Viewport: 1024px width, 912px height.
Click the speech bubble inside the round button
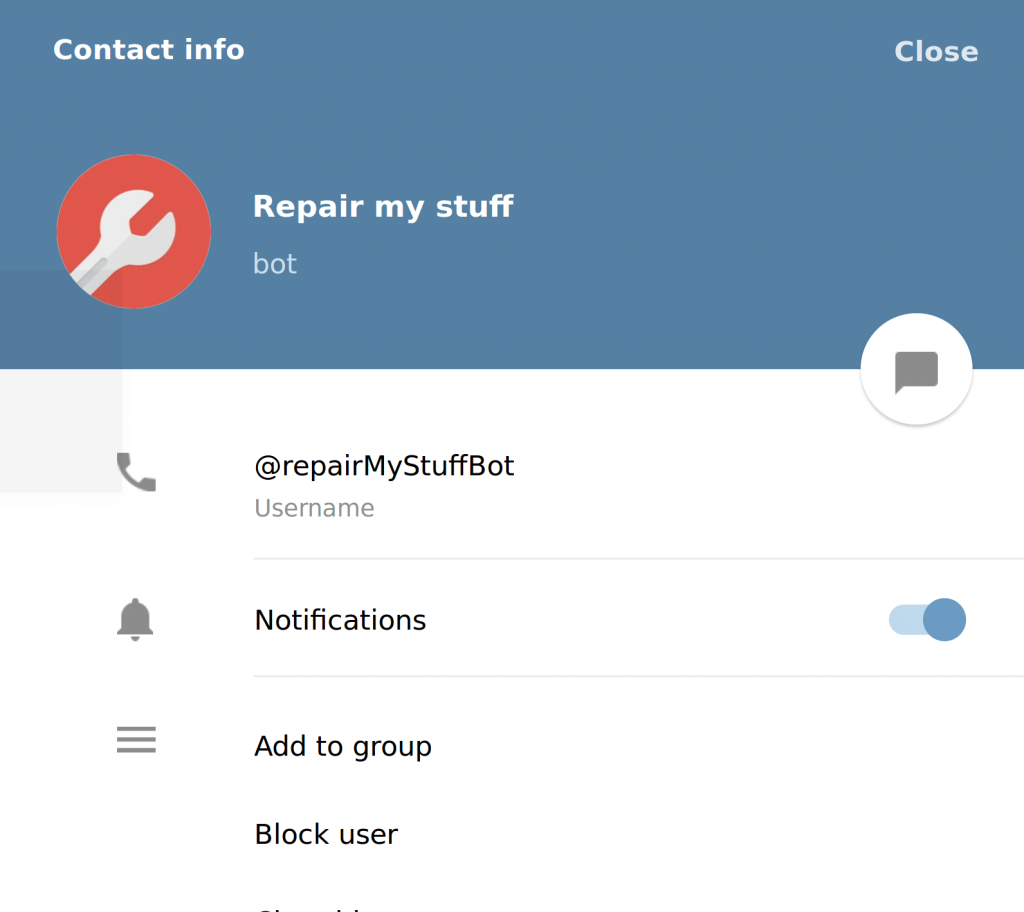916,368
